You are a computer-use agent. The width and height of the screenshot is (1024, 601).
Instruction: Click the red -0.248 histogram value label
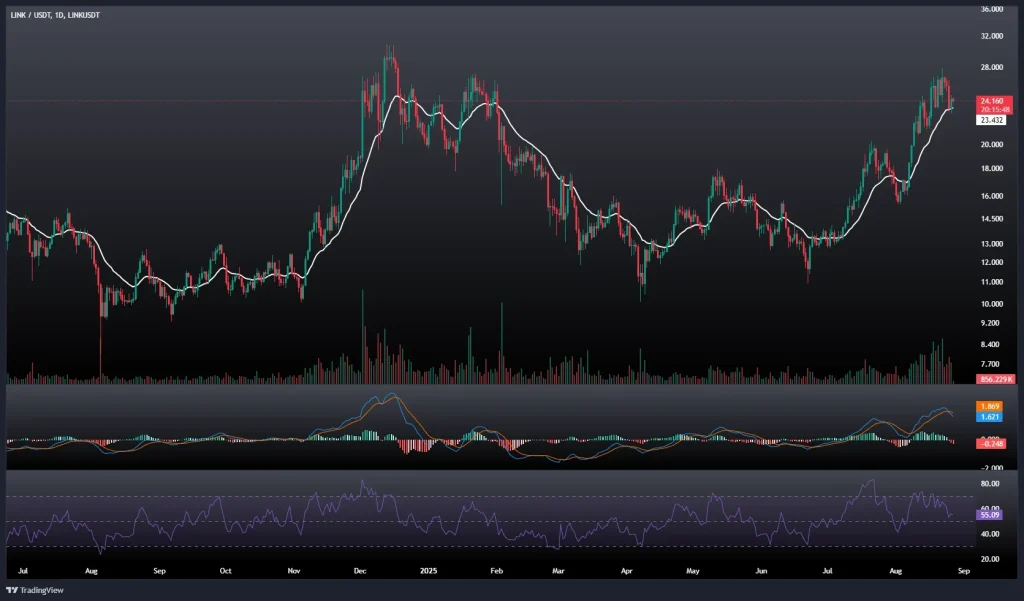pos(992,443)
